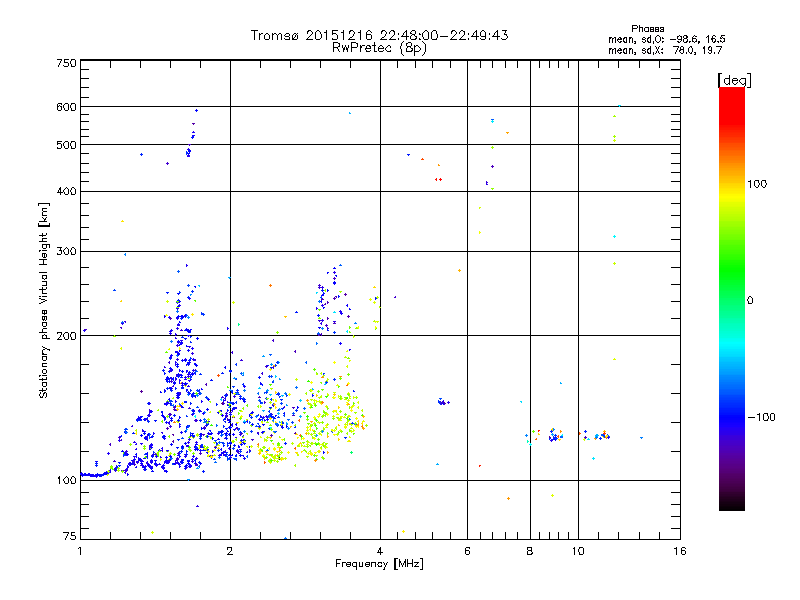Click the x-axis tick label '4'
This screenshot has height=600, width=800.
click(x=380, y=551)
